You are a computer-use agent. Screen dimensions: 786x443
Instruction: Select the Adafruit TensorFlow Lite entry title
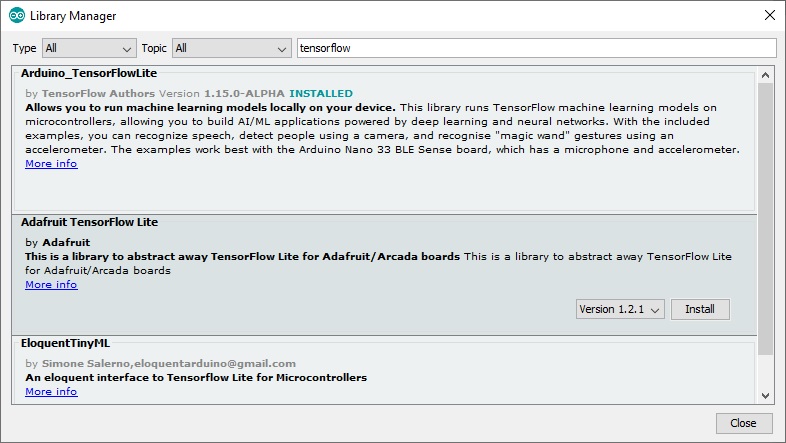[x=89, y=222]
